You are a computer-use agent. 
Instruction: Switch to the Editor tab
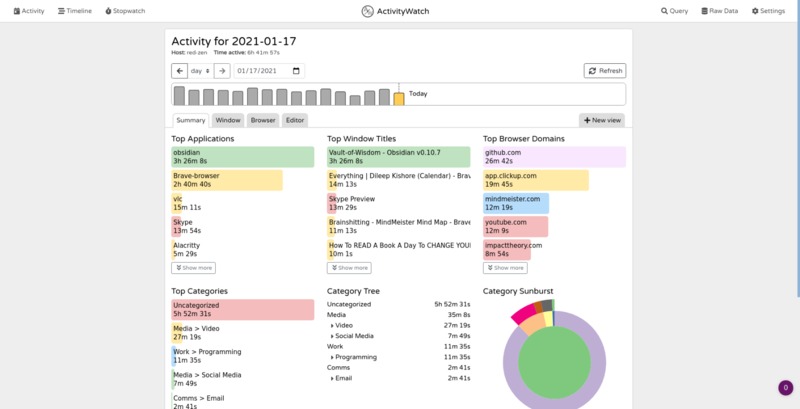pyautogui.click(x=295, y=120)
